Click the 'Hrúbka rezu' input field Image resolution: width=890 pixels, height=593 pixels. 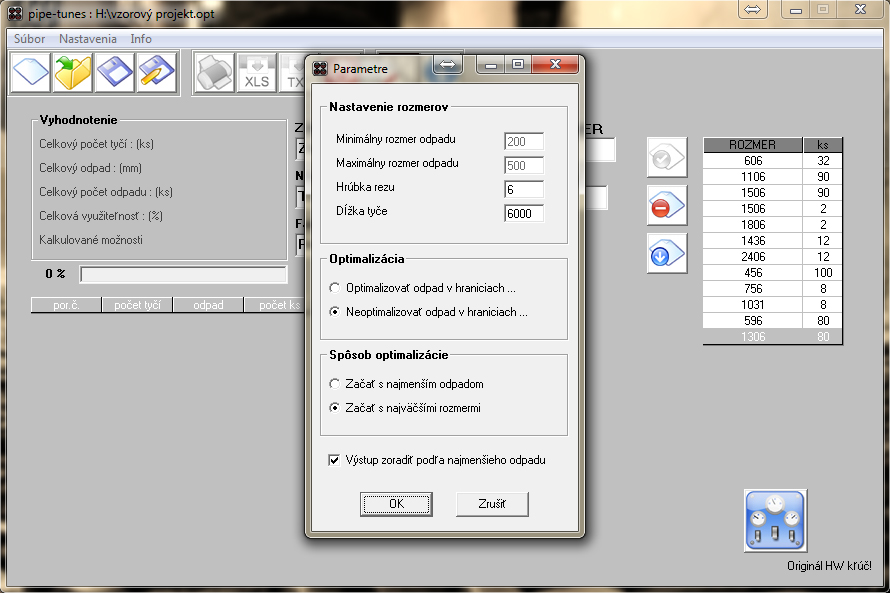[x=524, y=189]
